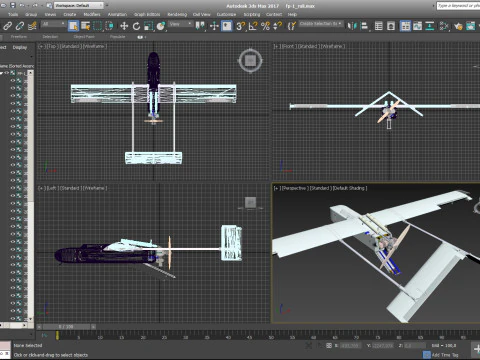Open the Material Editor icon
This screenshot has height=360, width=480.
point(444,26)
